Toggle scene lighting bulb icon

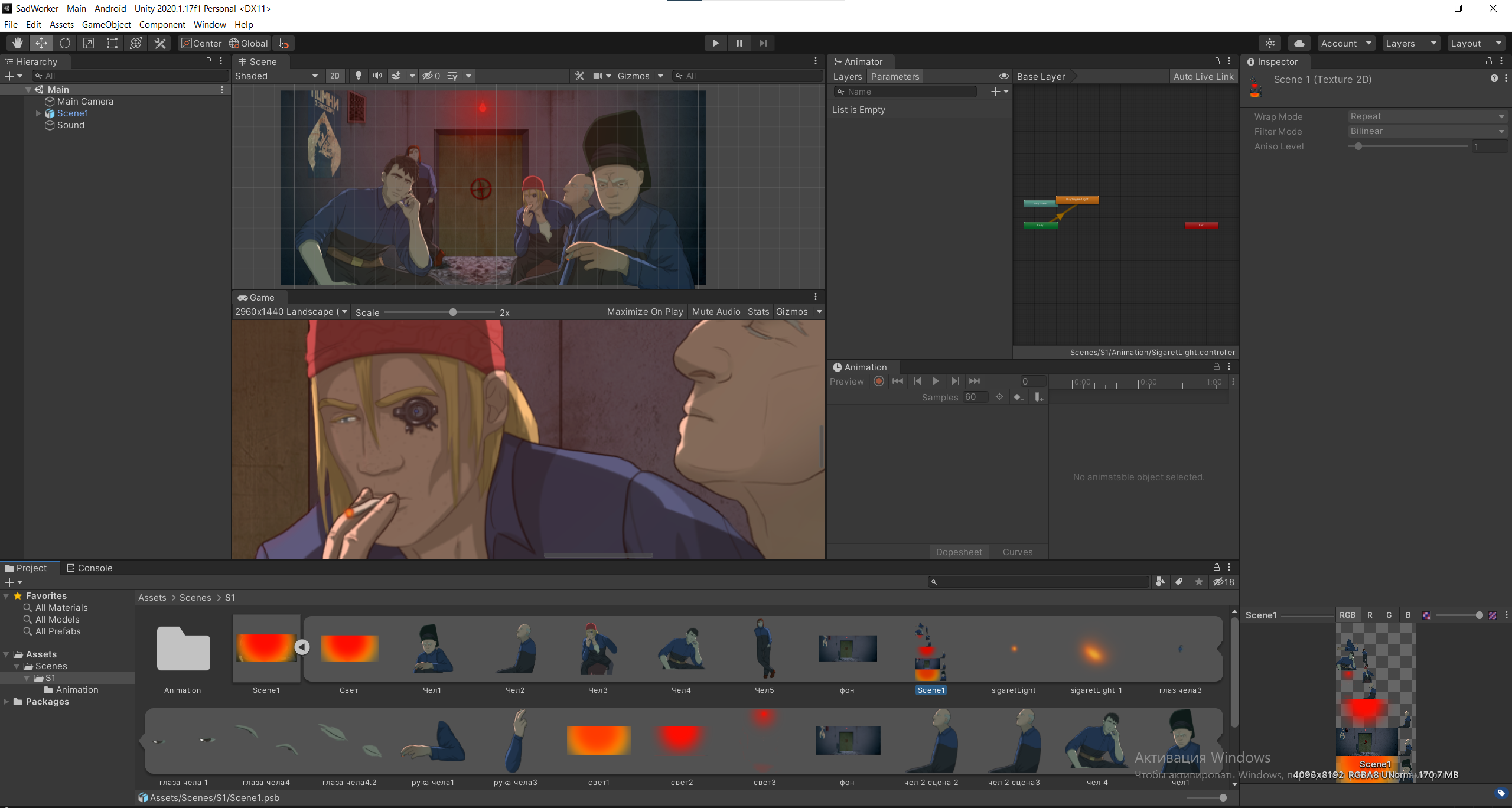(x=358, y=76)
